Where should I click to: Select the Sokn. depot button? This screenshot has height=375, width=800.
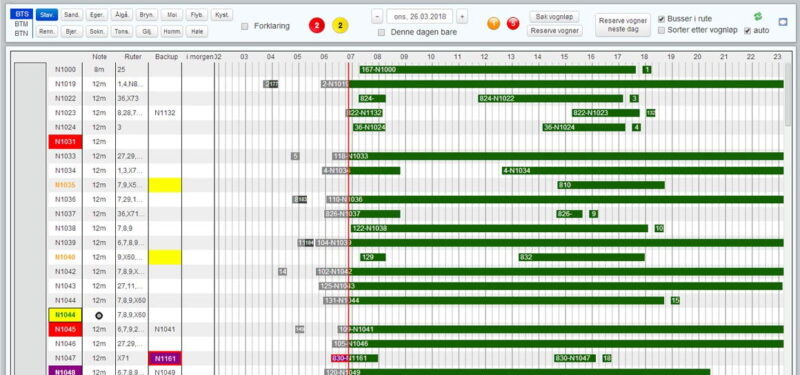(97, 31)
